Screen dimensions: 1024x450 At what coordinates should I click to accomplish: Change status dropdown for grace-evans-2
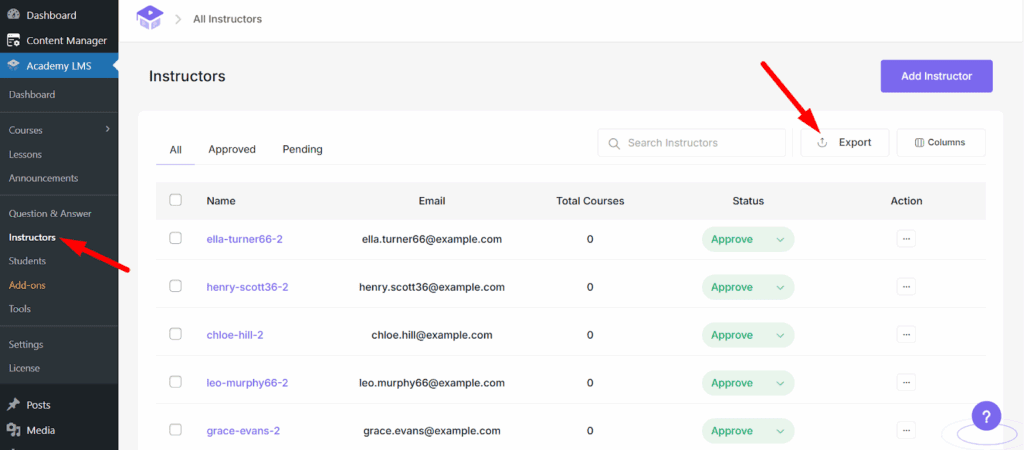(x=747, y=431)
